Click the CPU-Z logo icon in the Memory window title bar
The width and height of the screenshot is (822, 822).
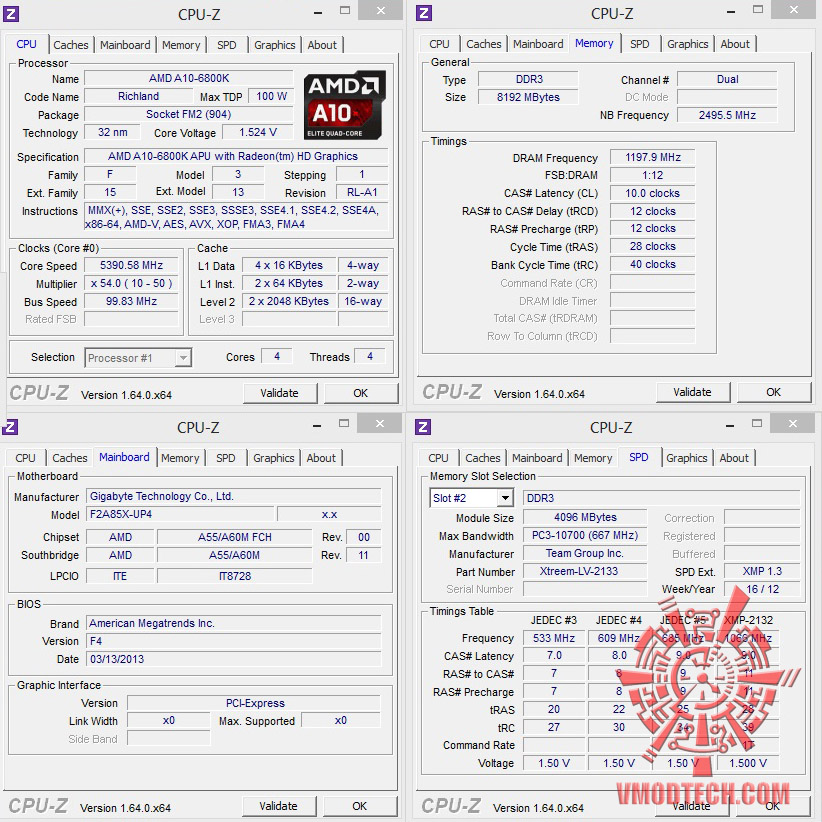pos(424,13)
